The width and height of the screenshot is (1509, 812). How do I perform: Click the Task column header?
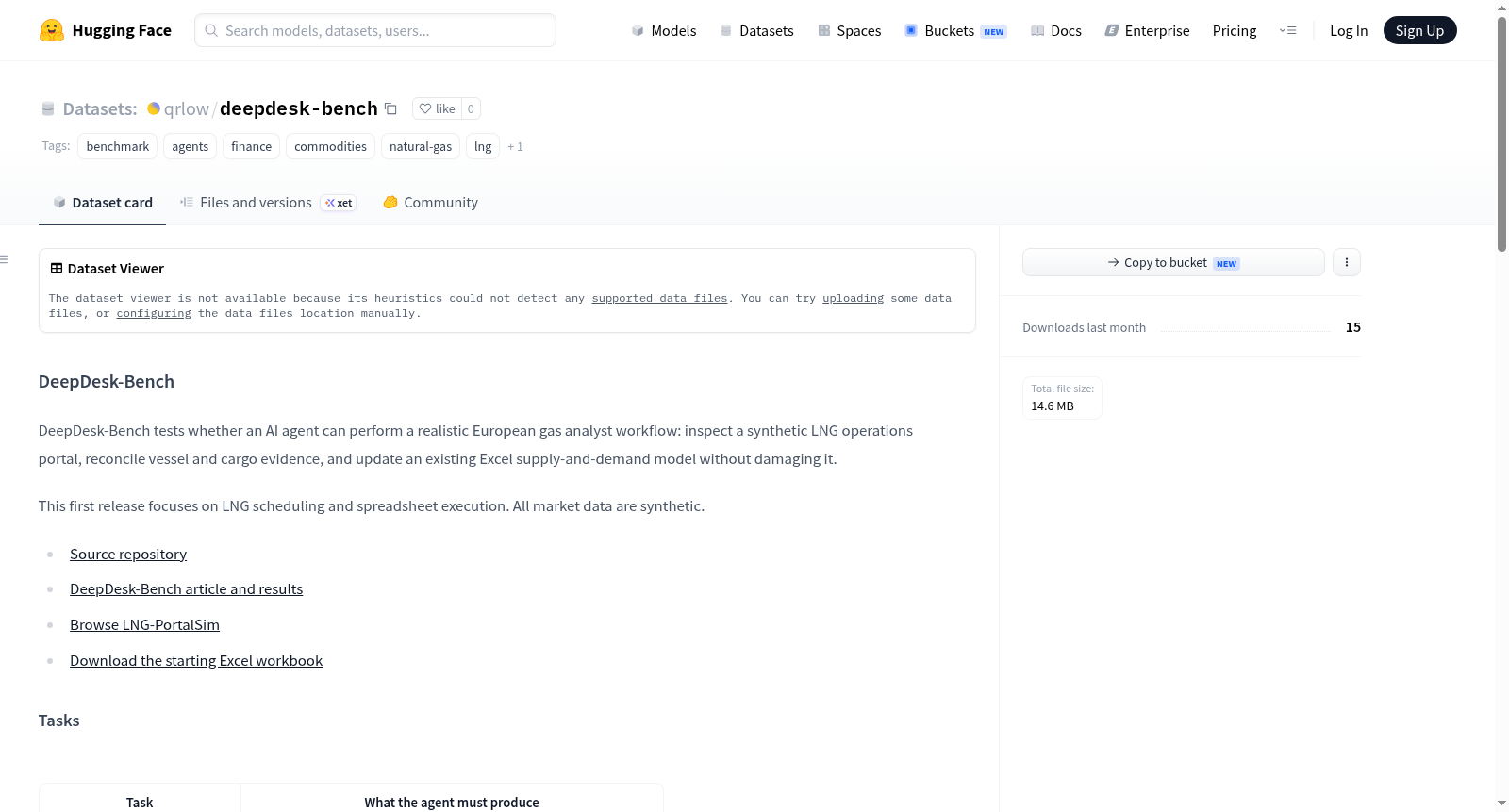coord(140,803)
